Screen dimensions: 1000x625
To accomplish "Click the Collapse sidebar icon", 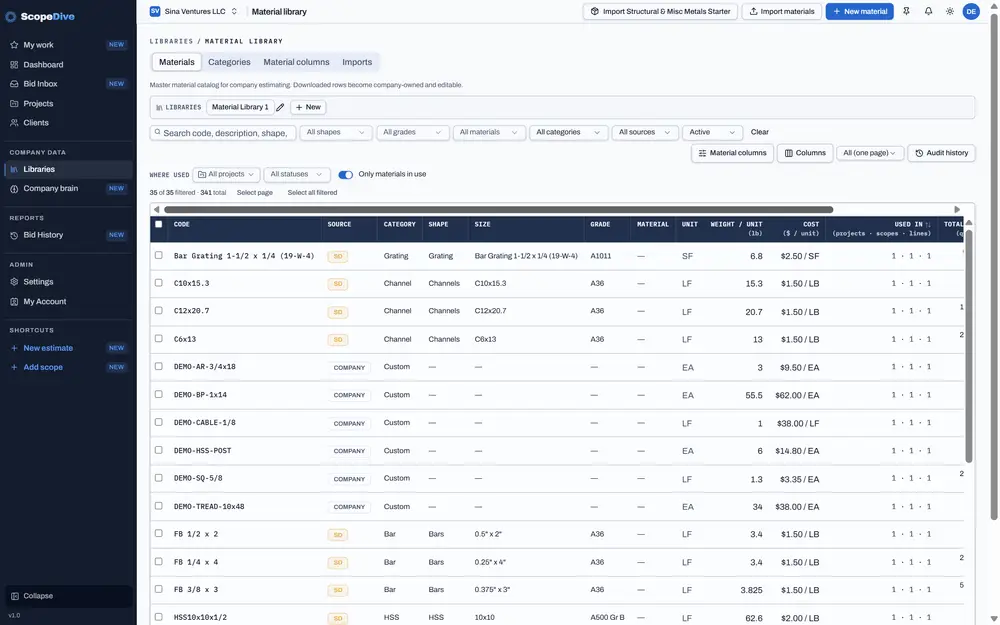I will [15, 596].
